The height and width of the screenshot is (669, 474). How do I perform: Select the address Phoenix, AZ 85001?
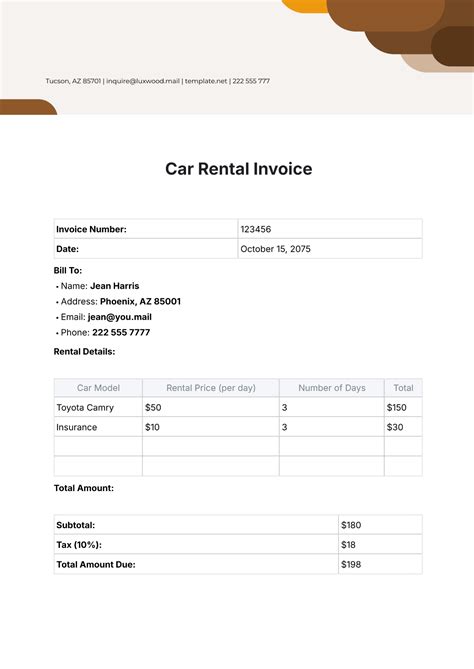coord(140,301)
